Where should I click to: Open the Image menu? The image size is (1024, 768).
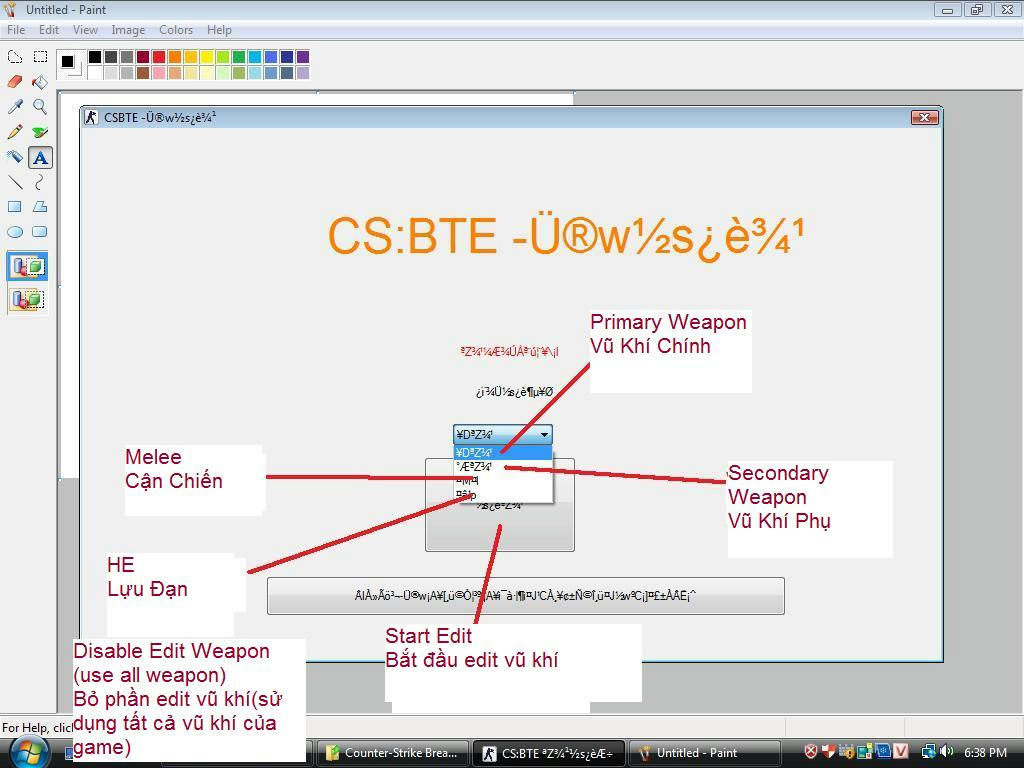(x=128, y=30)
